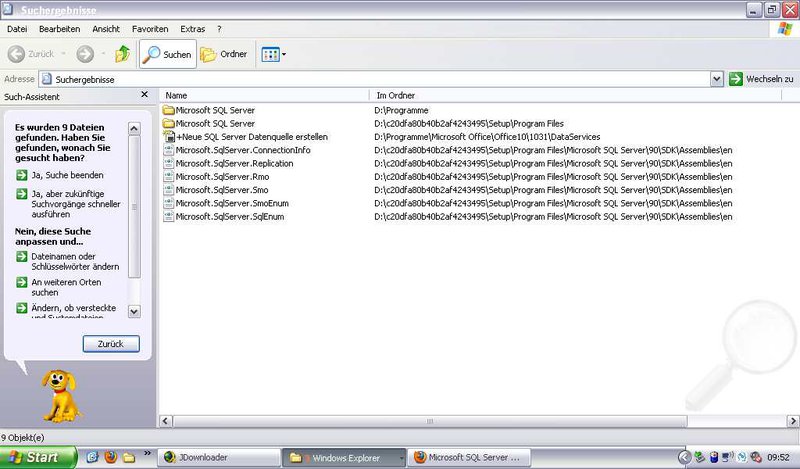Launch Internet Explorer from quick launch

coord(92,457)
